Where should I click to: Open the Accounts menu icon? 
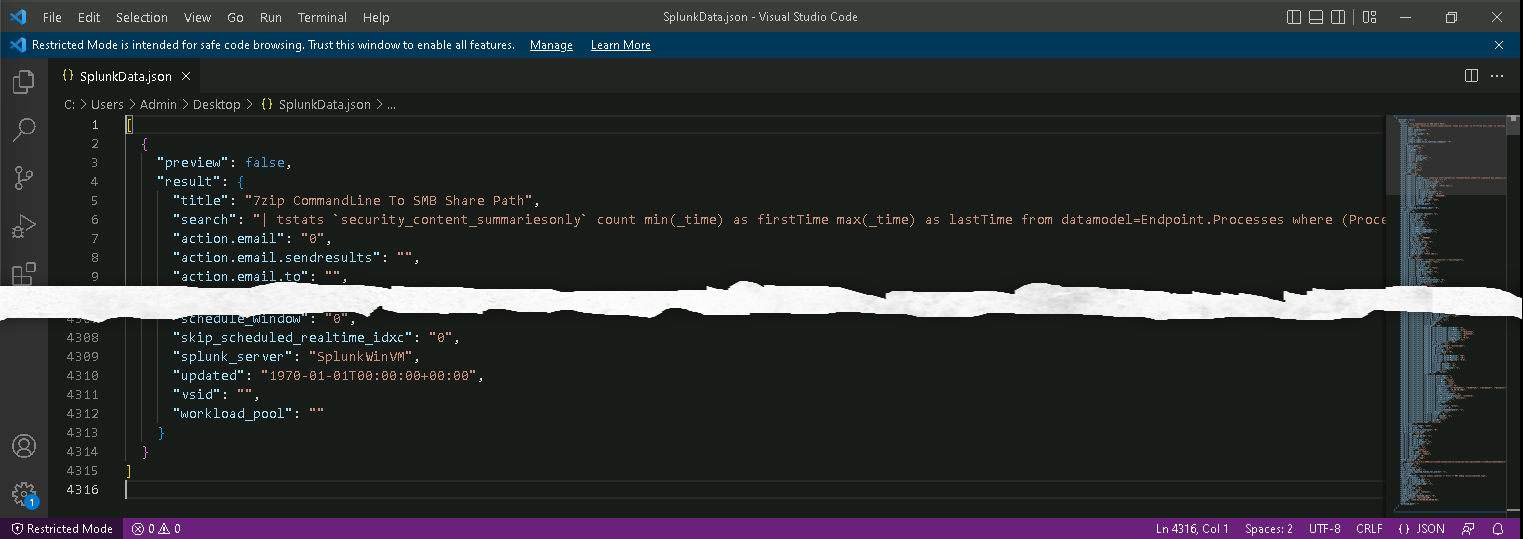pos(24,446)
